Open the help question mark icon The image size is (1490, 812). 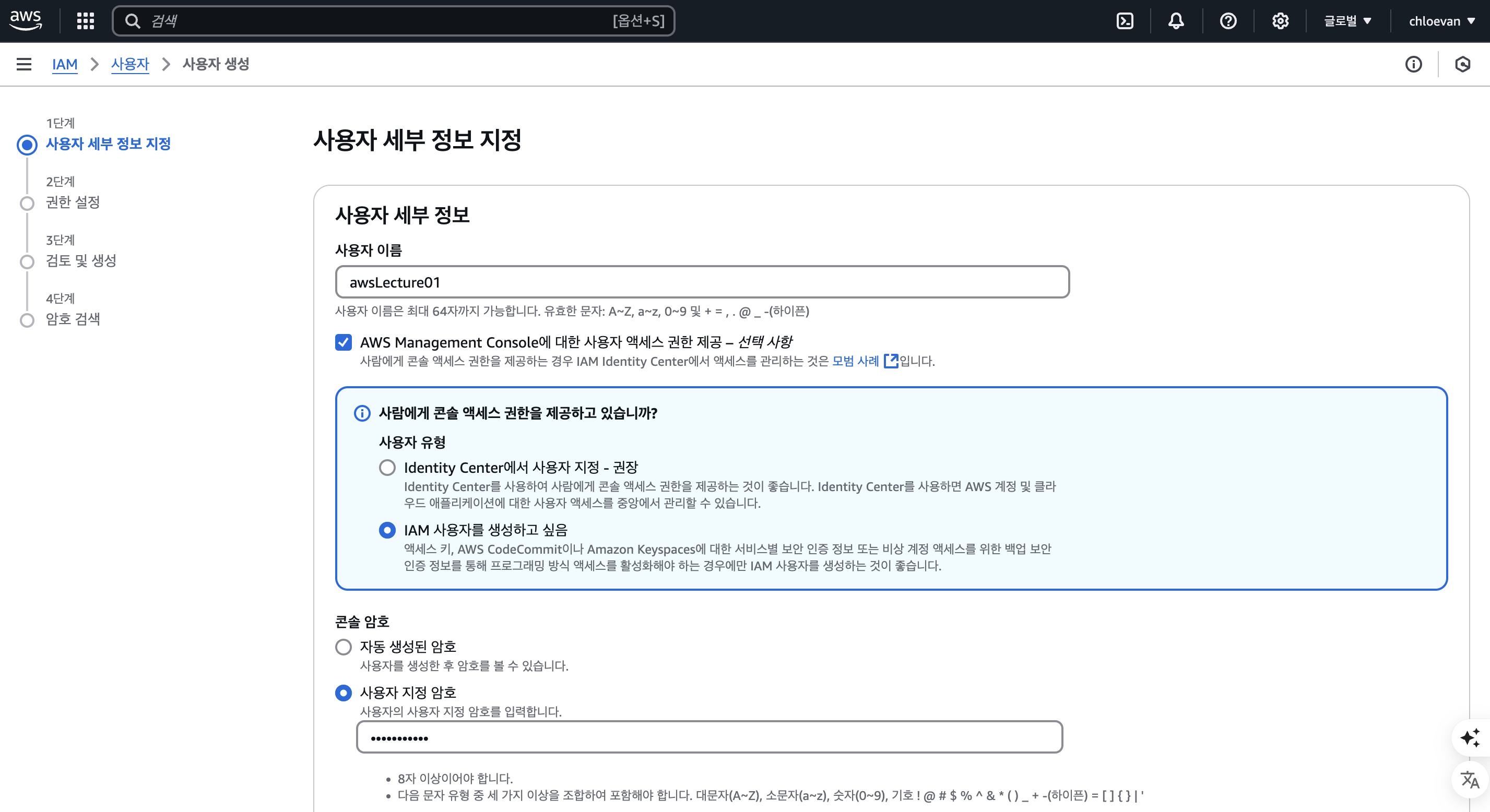tap(1228, 21)
